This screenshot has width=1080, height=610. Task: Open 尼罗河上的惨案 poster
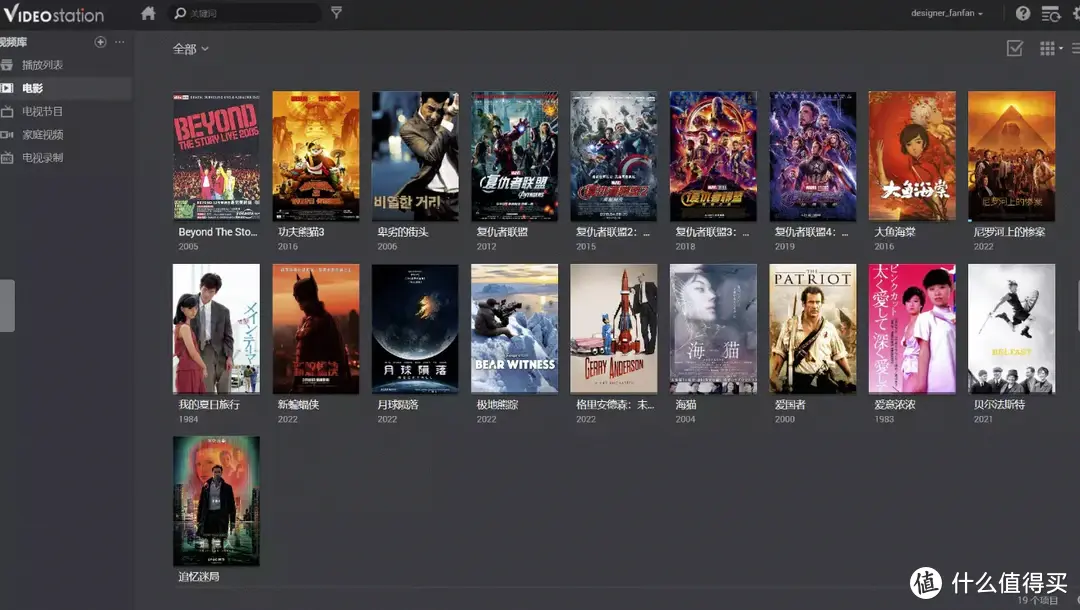pyautogui.click(x=1011, y=156)
